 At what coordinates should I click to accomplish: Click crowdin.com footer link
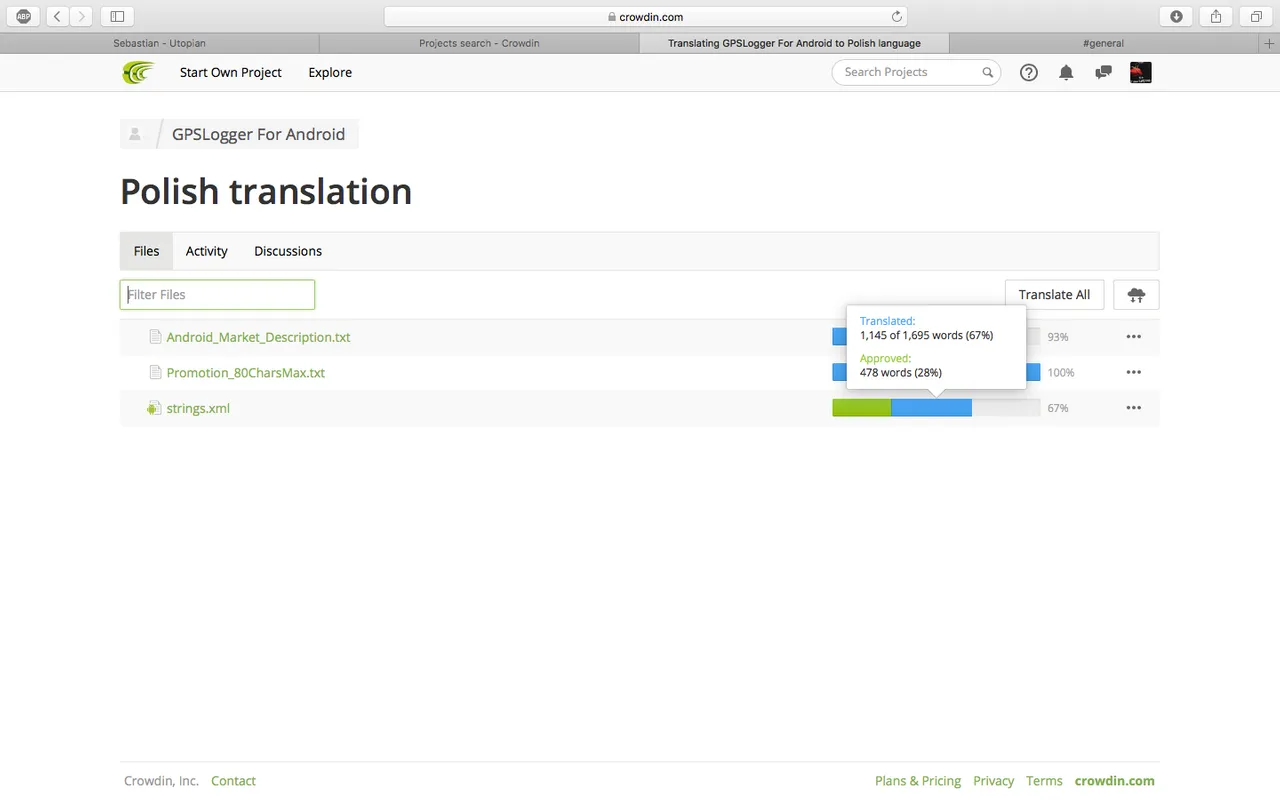coord(1115,781)
